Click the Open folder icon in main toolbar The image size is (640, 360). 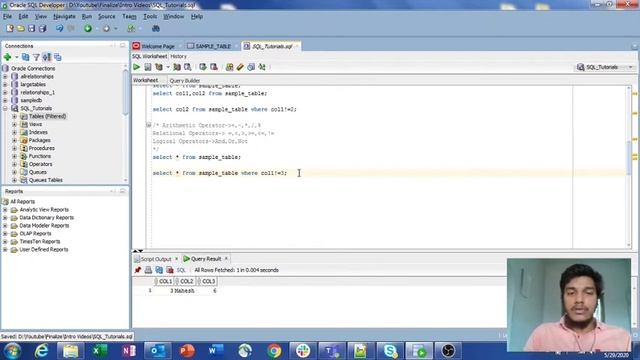click(20, 28)
